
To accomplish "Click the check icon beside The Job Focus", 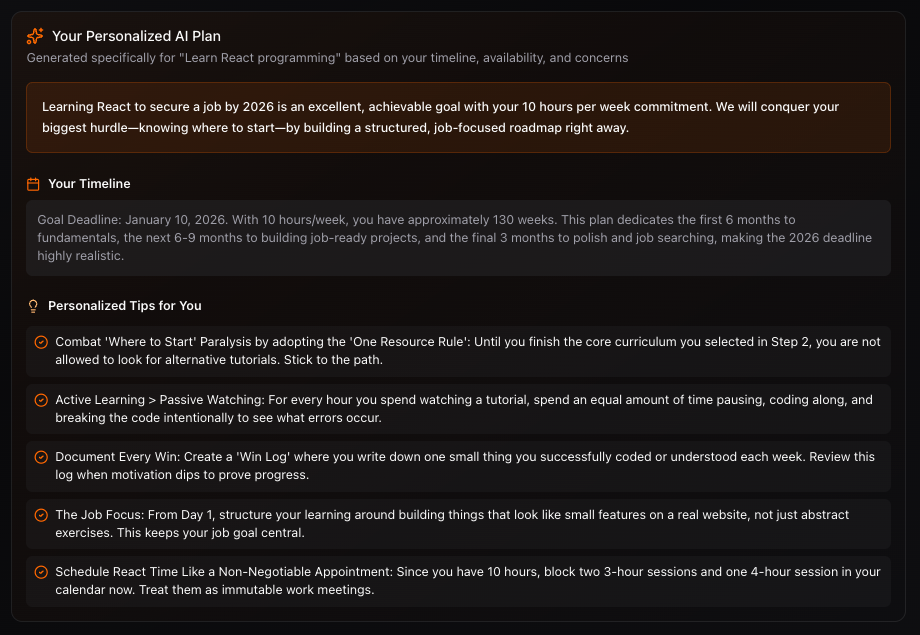I will tap(41, 515).
